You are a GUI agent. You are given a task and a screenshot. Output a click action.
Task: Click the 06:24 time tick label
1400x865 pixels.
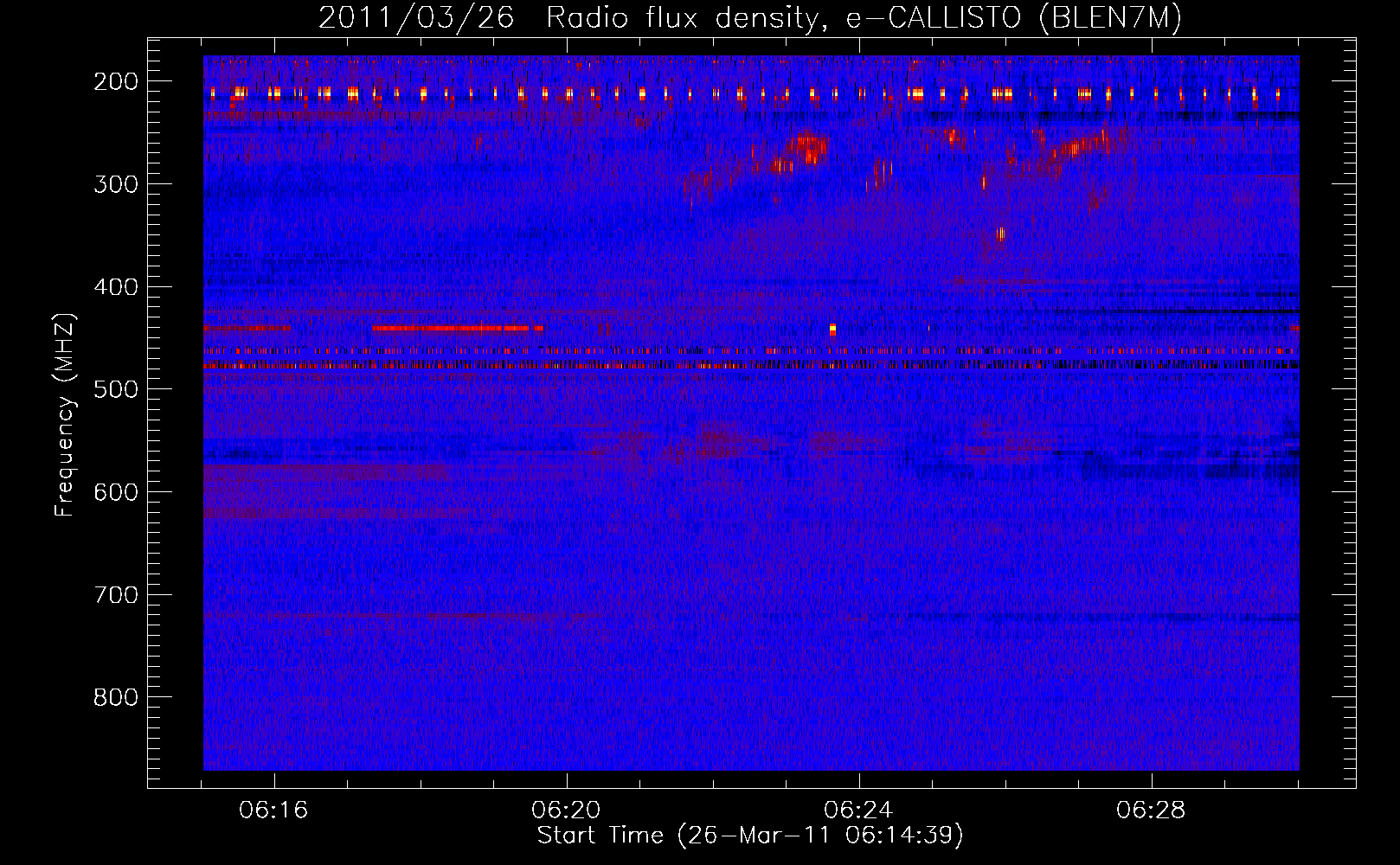click(859, 811)
